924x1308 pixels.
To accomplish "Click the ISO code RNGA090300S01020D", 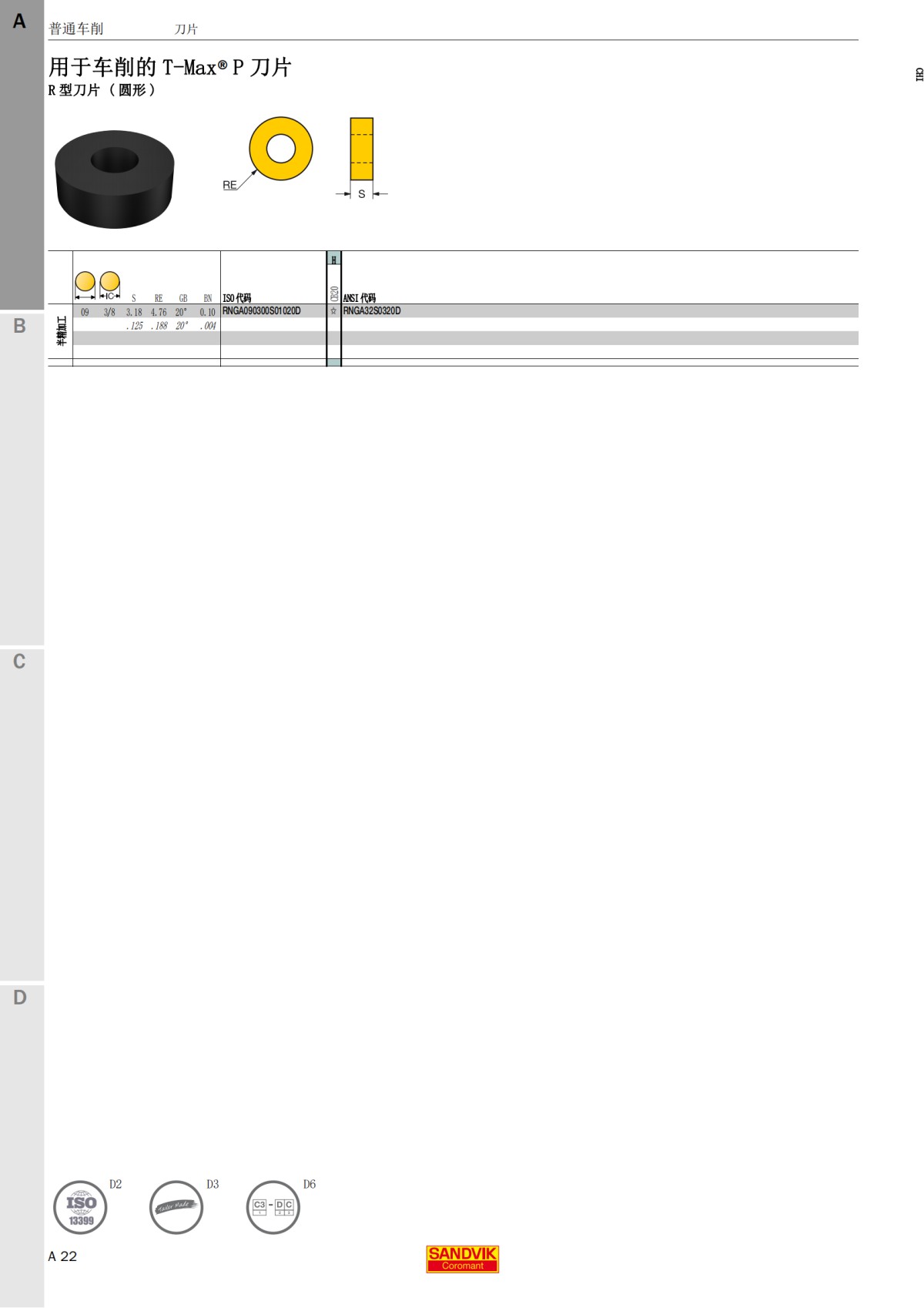I will (262, 311).
